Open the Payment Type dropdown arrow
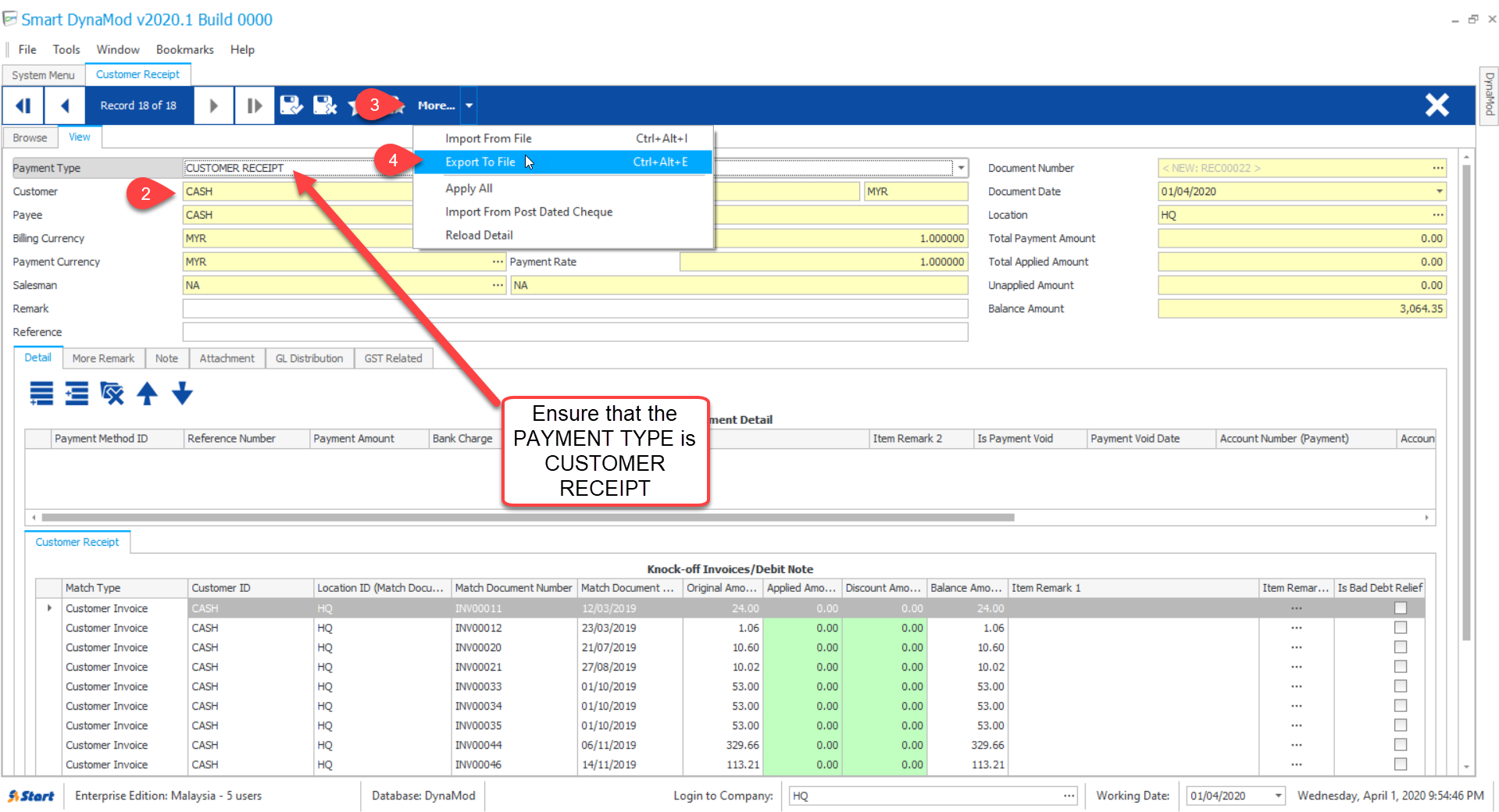This screenshot has height=812, width=1499. [961, 168]
